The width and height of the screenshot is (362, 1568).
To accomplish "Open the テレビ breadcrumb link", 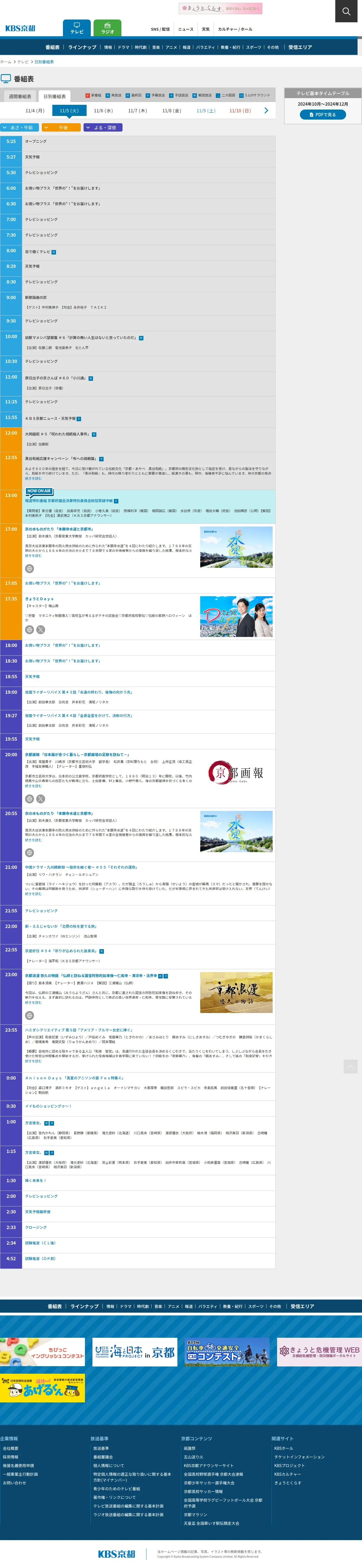I will [x=23, y=62].
